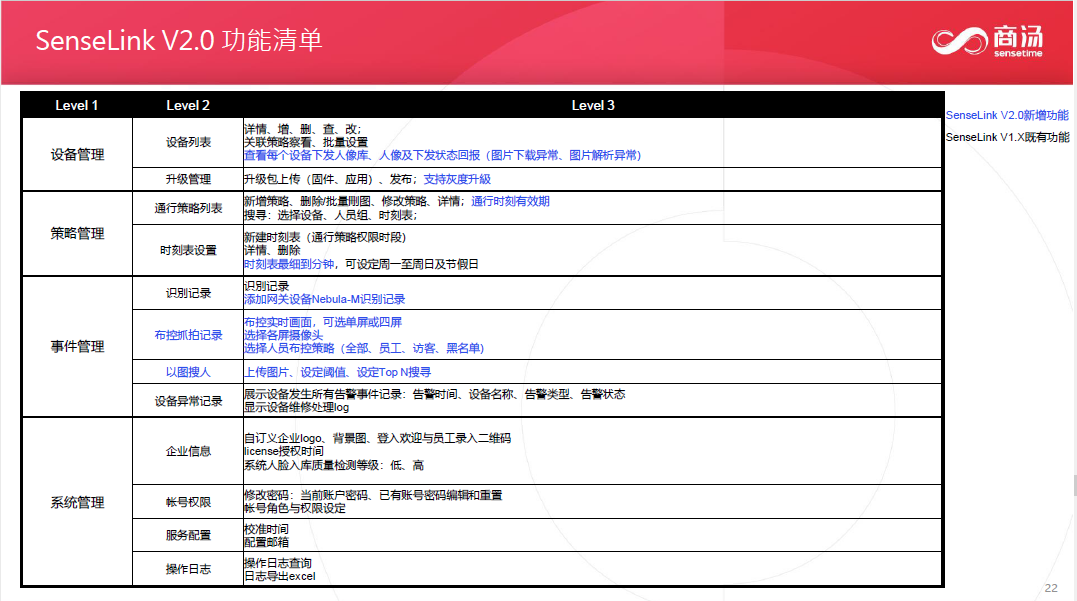Click the blue legend SenseLink V2.0新增功能
This screenshot has width=1077, height=601.
tap(1007, 115)
